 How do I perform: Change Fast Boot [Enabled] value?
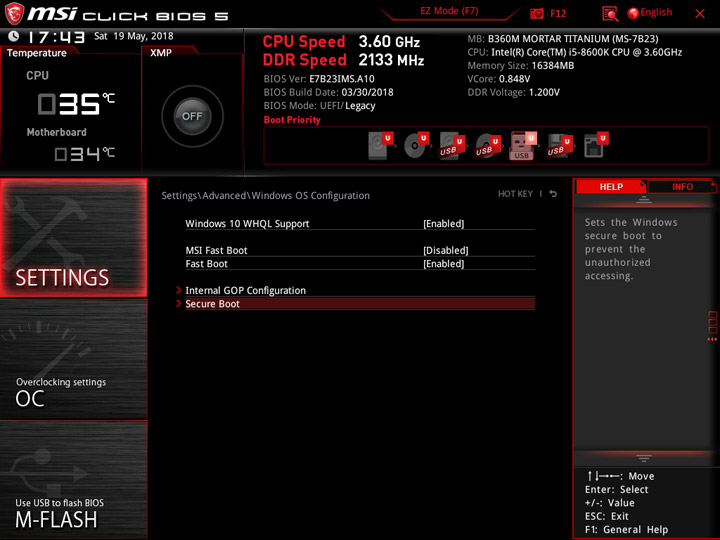(x=444, y=264)
